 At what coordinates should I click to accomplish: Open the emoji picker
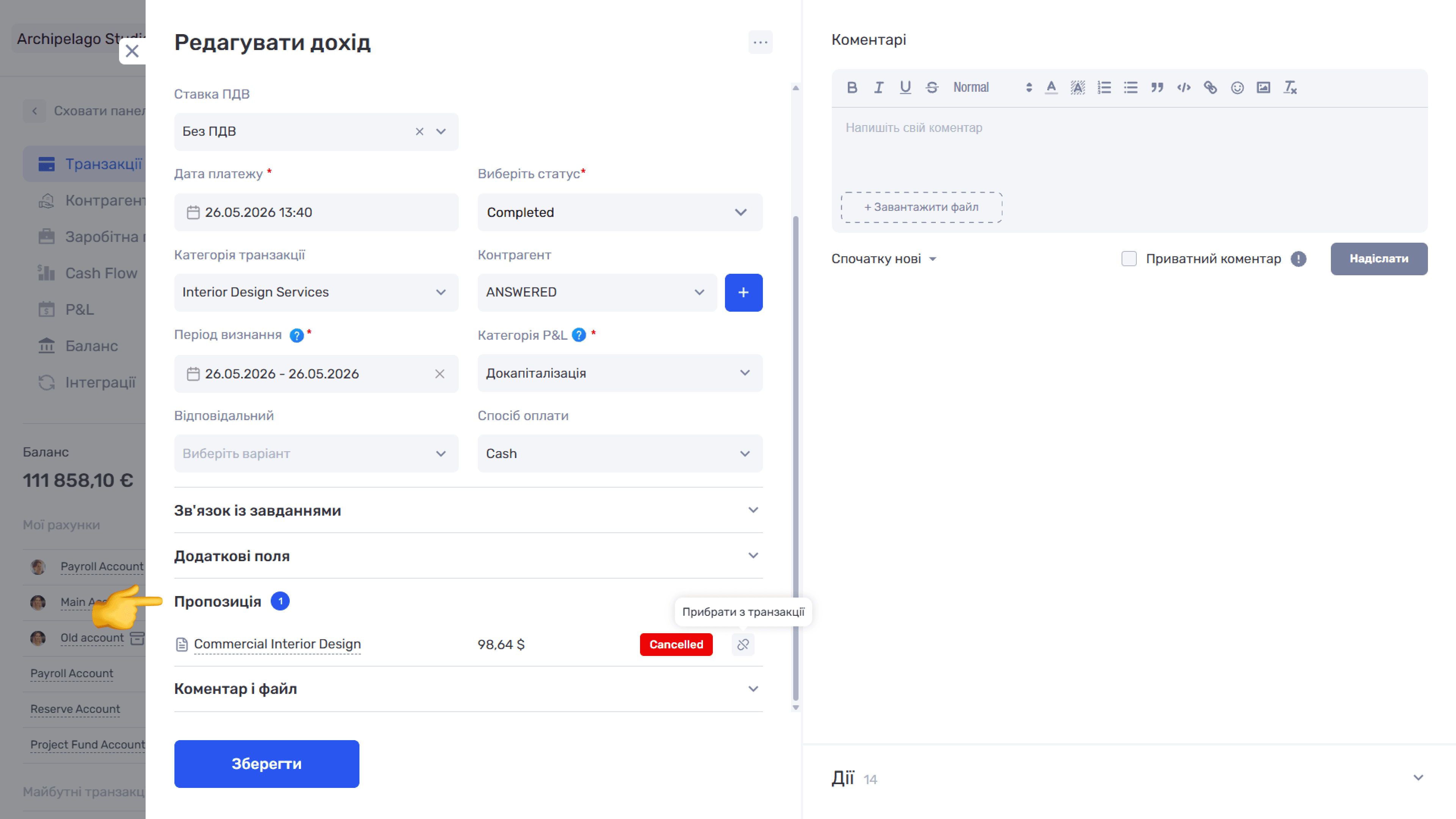point(1237,88)
